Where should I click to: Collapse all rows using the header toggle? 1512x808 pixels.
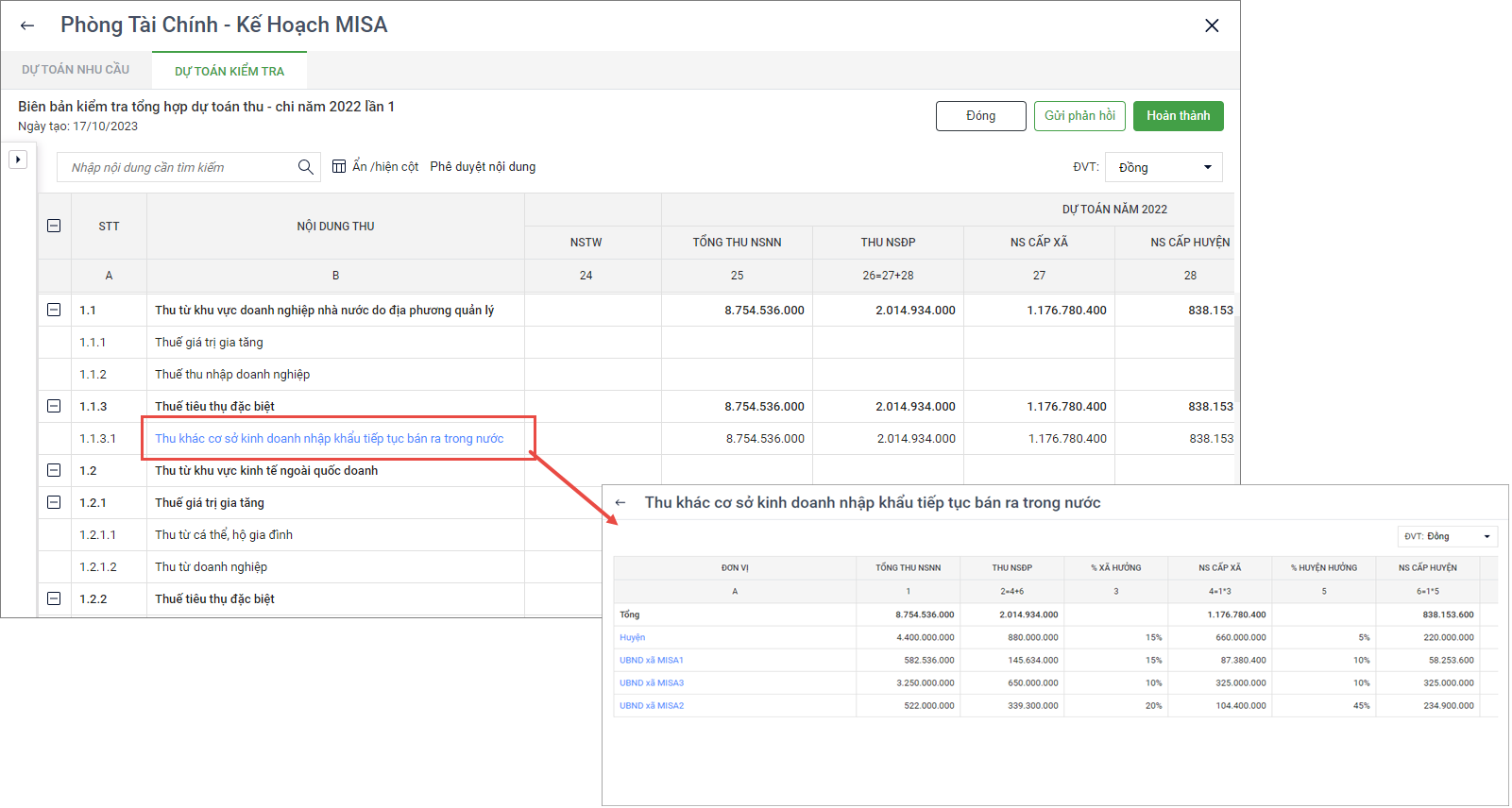click(x=54, y=226)
